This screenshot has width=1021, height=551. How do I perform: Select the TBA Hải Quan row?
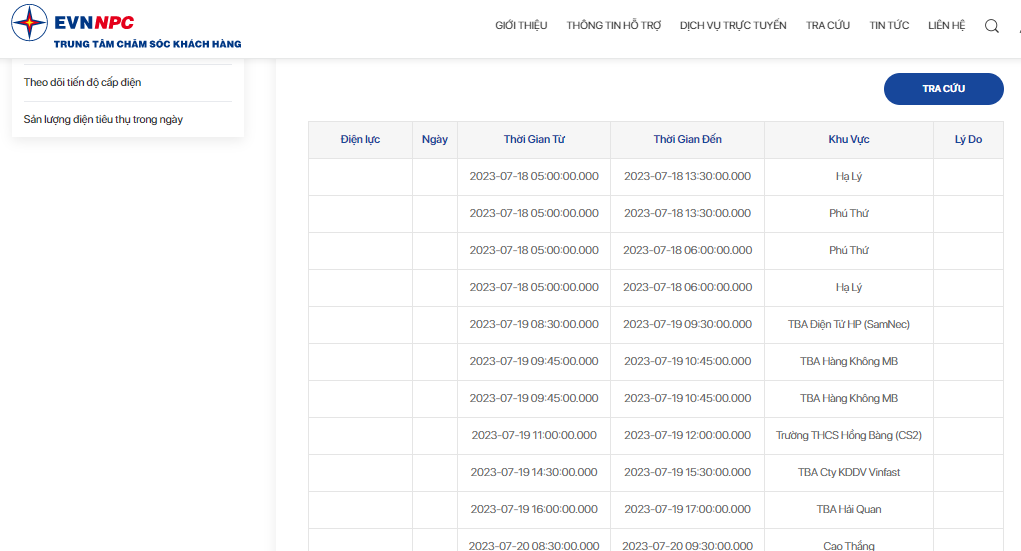coord(656,510)
